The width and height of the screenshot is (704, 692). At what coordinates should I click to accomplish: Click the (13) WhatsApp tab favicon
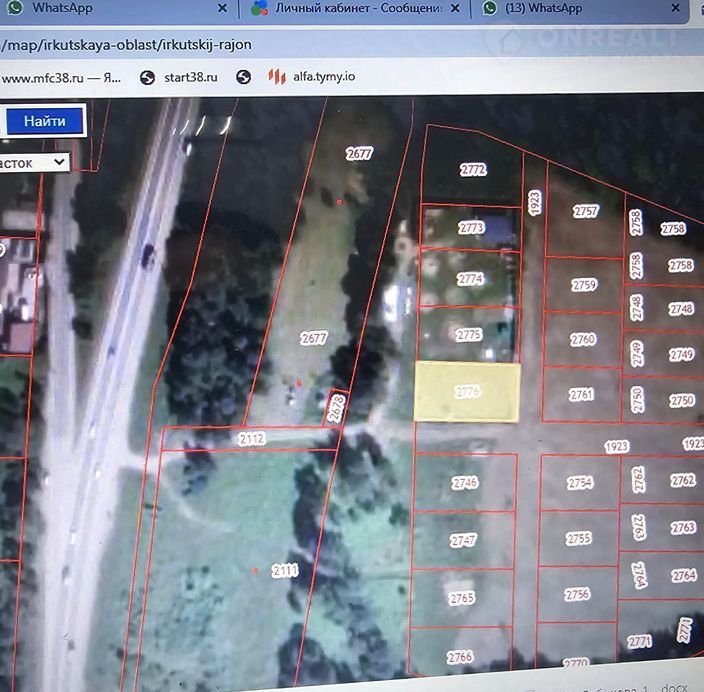[490, 8]
